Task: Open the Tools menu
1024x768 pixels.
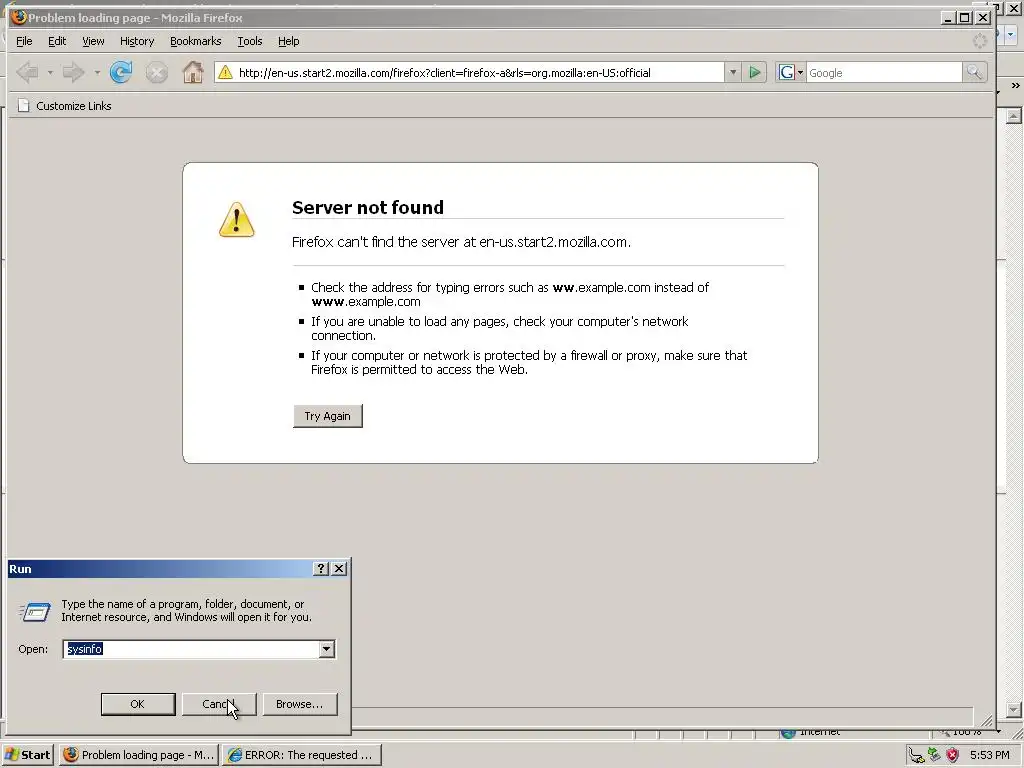Action: click(249, 41)
